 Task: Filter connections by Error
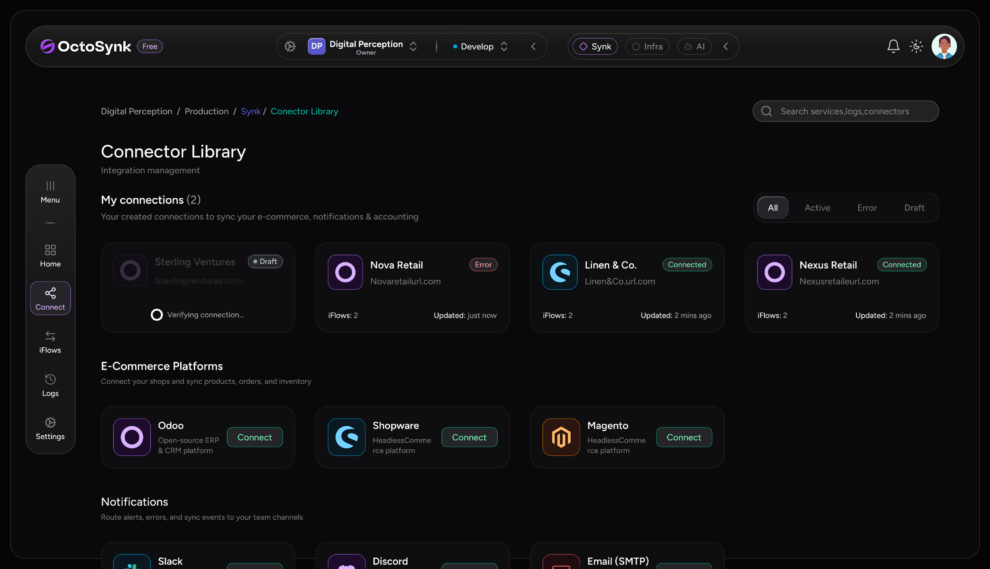(867, 208)
